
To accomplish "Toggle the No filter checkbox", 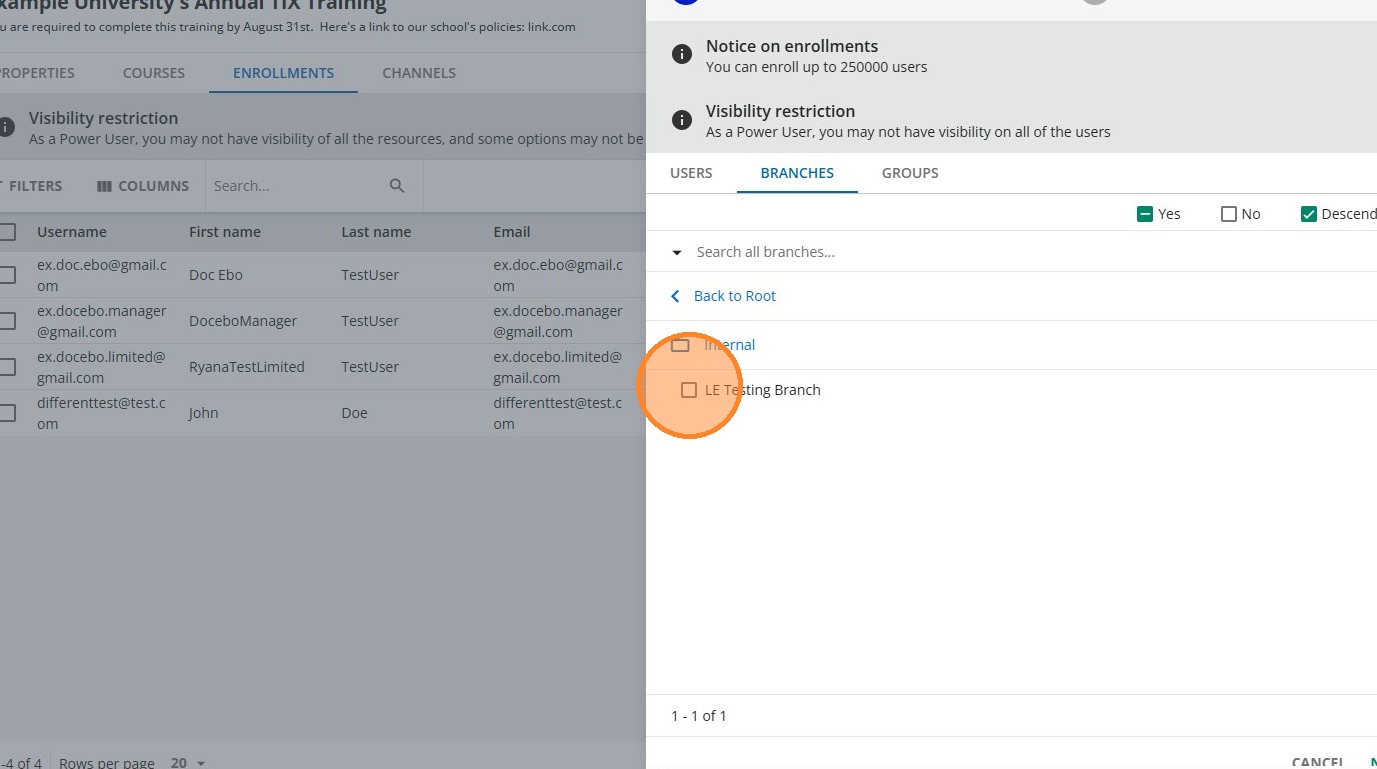I will pos(1229,214).
